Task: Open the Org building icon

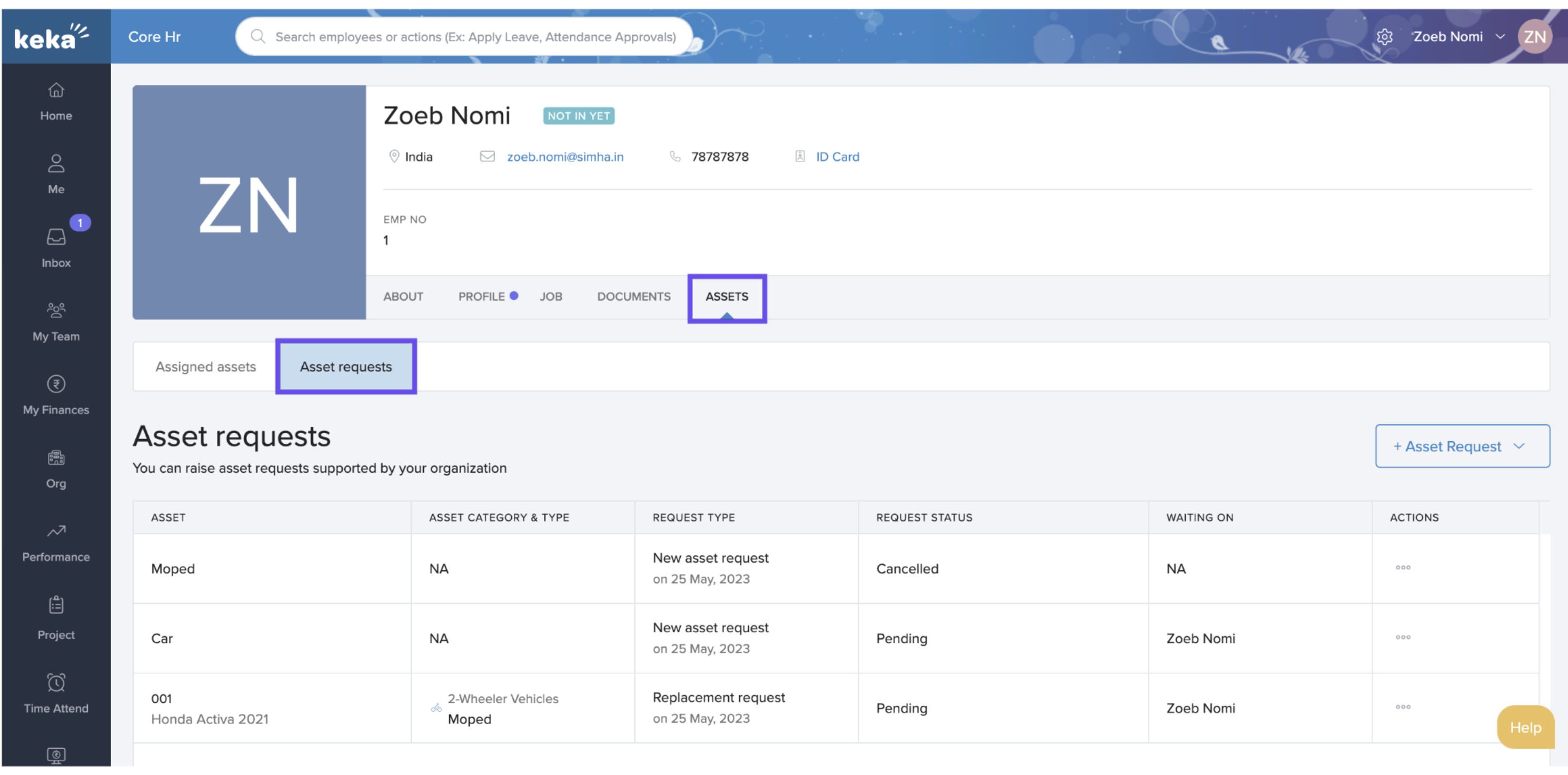Action: (56, 469)
